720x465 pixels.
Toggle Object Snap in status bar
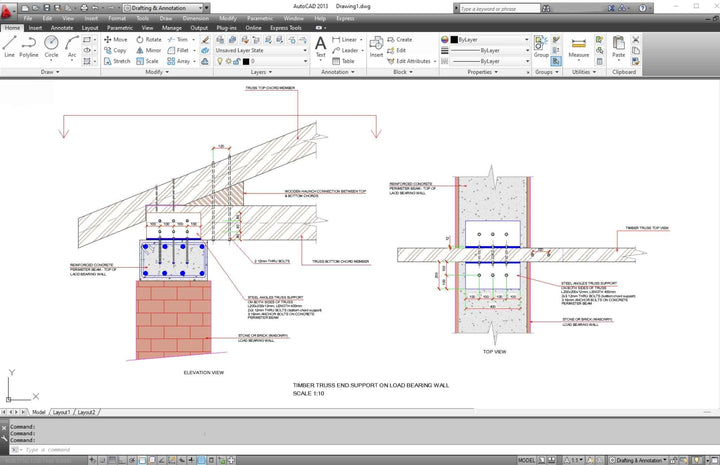pyautogui.click(x=142, y=459)
